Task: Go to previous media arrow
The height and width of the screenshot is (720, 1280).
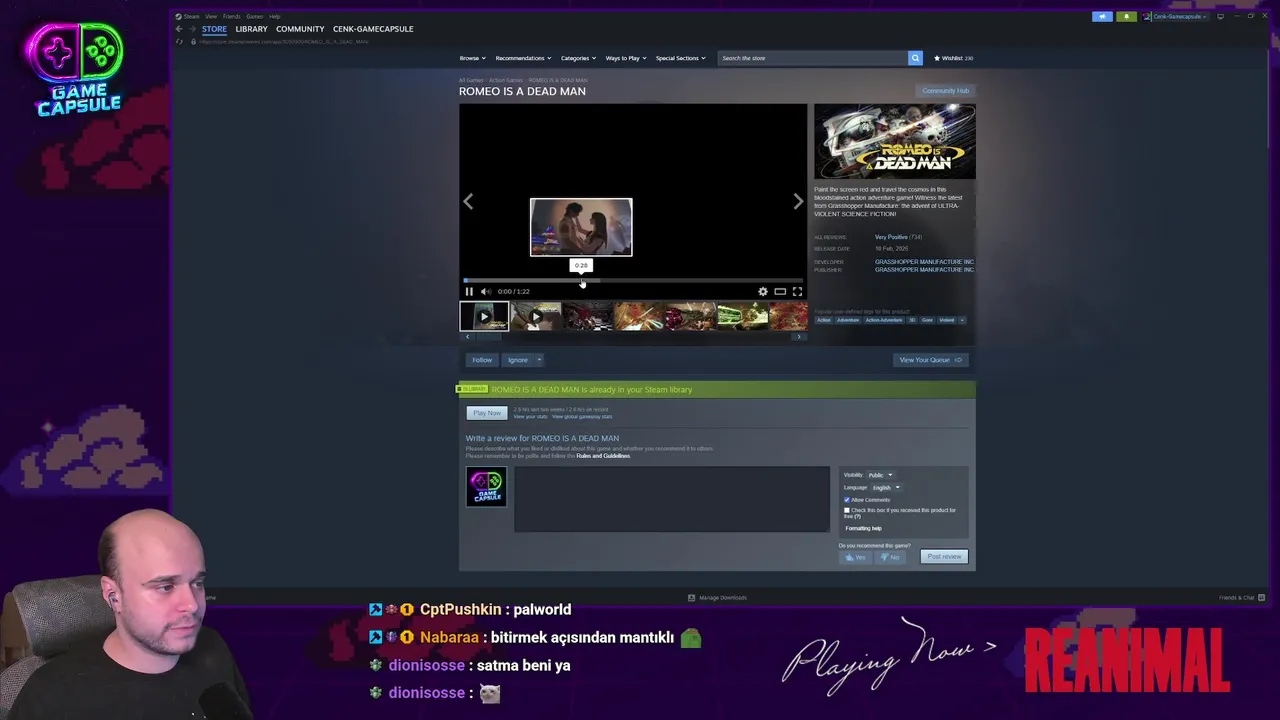Action: pyautogui.click(x=468, y=201)
